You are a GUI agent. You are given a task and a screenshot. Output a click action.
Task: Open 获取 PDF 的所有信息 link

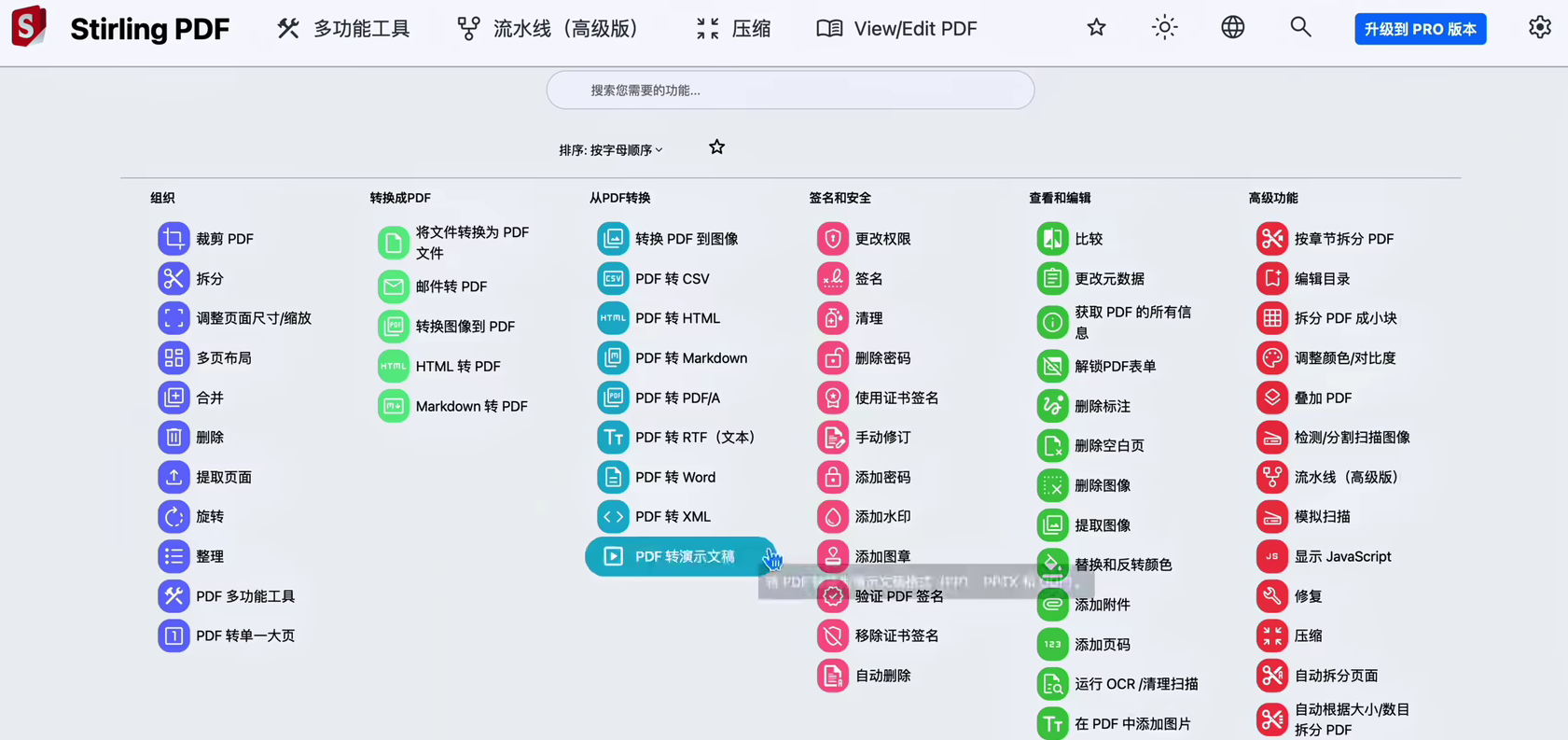click(x=1117, y=322)
